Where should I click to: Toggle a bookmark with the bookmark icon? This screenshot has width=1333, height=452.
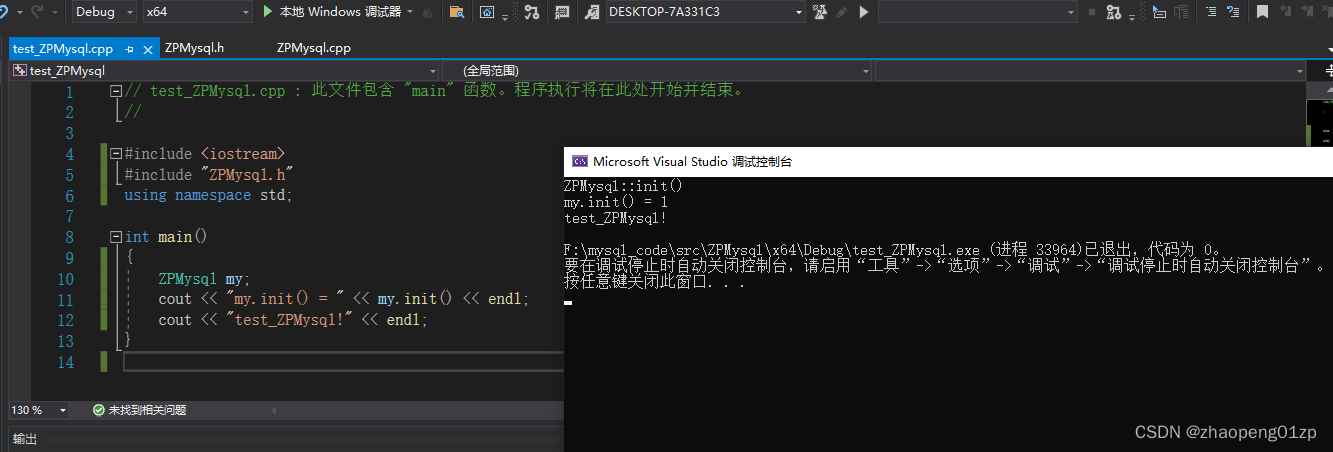pos(1263,12)
